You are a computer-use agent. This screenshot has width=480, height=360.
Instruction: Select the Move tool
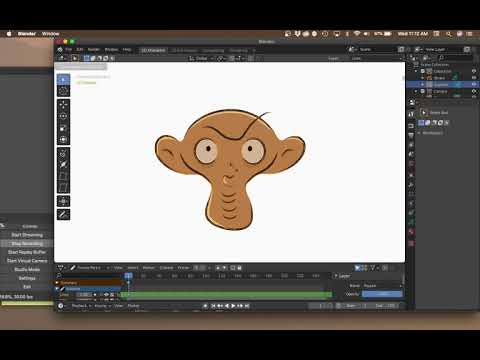pyautogui.click(x=63, y=105)
